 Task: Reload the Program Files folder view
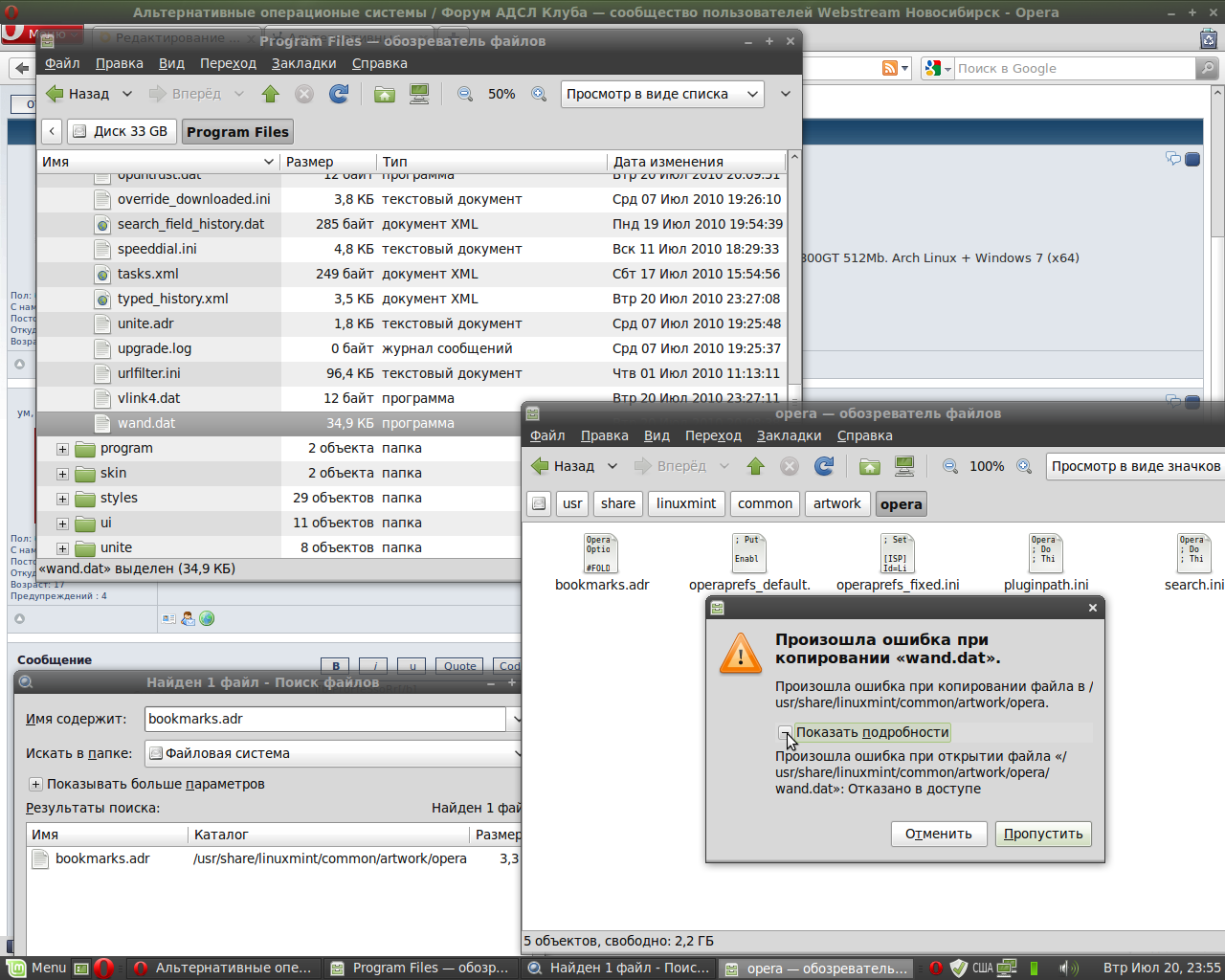pos(339,94)
